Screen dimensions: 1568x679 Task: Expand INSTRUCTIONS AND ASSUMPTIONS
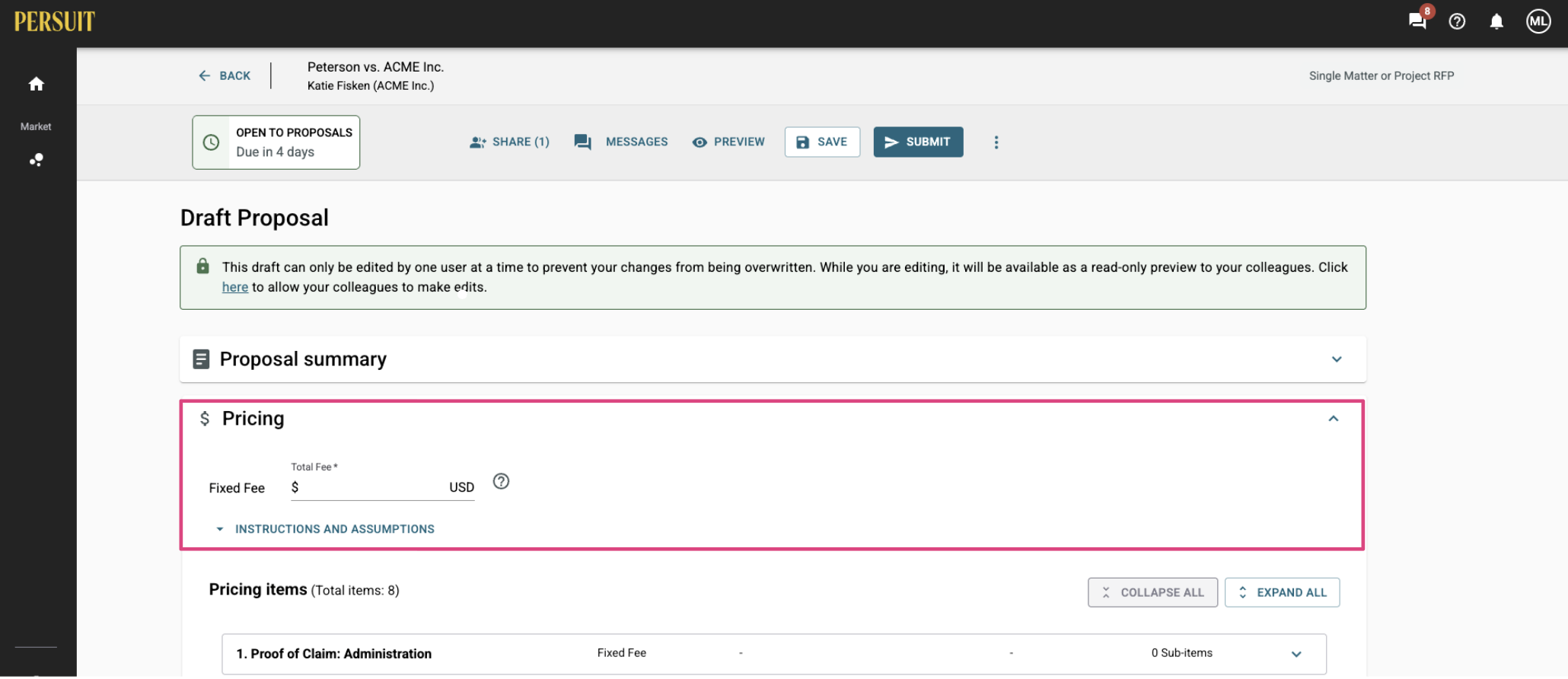tap(326, 529)
